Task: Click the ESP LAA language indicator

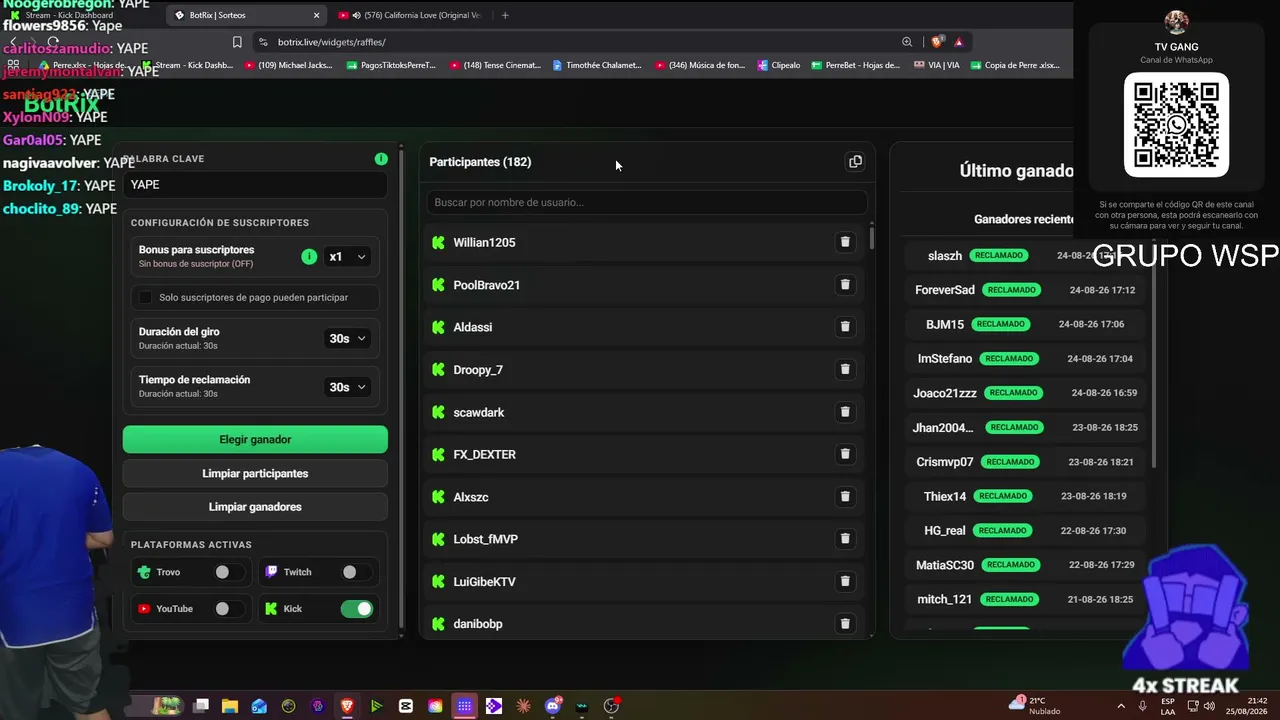Action: tap(1168, 706)
